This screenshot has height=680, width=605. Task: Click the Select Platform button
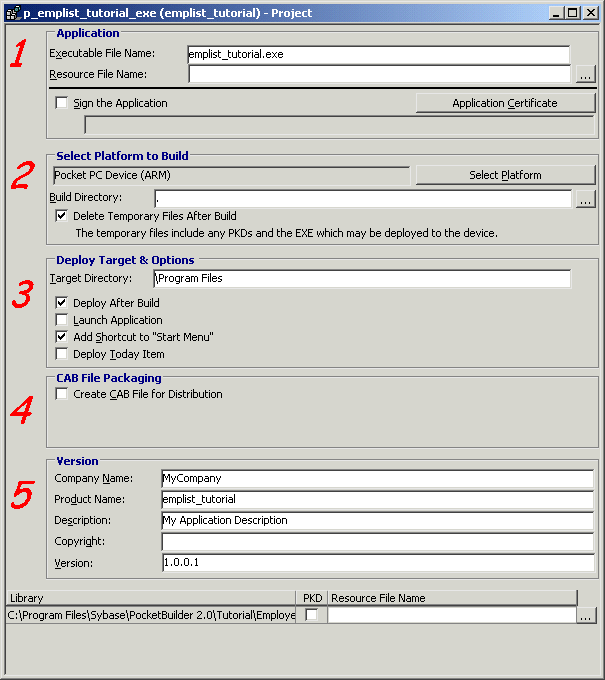505,175
